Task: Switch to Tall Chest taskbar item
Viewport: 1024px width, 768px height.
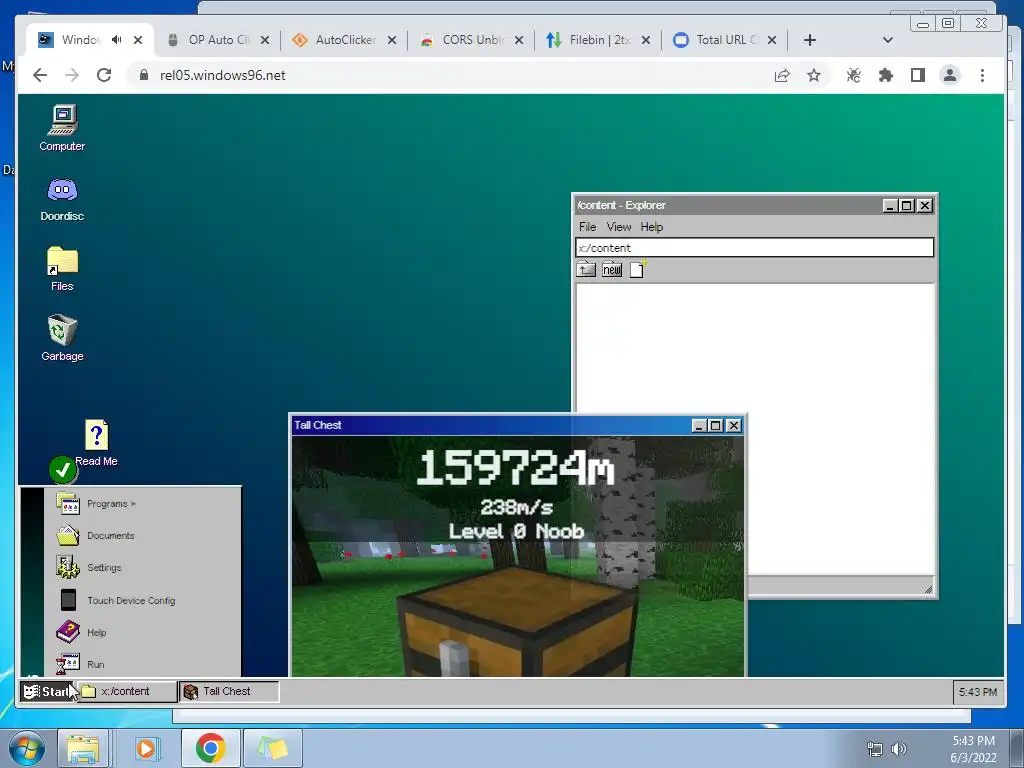Action: [x=229, y=692]
